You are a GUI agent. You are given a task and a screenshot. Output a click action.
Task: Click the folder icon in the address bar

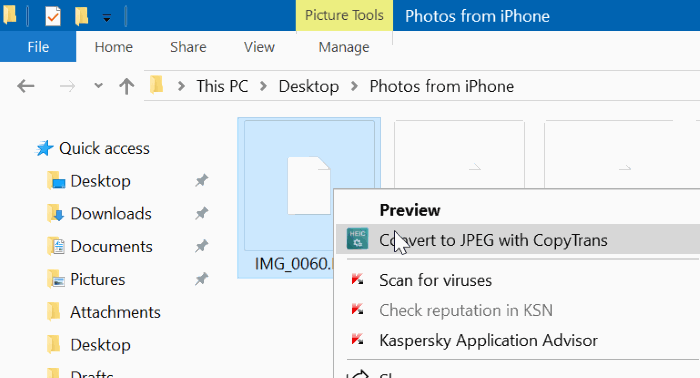[157, 85]
